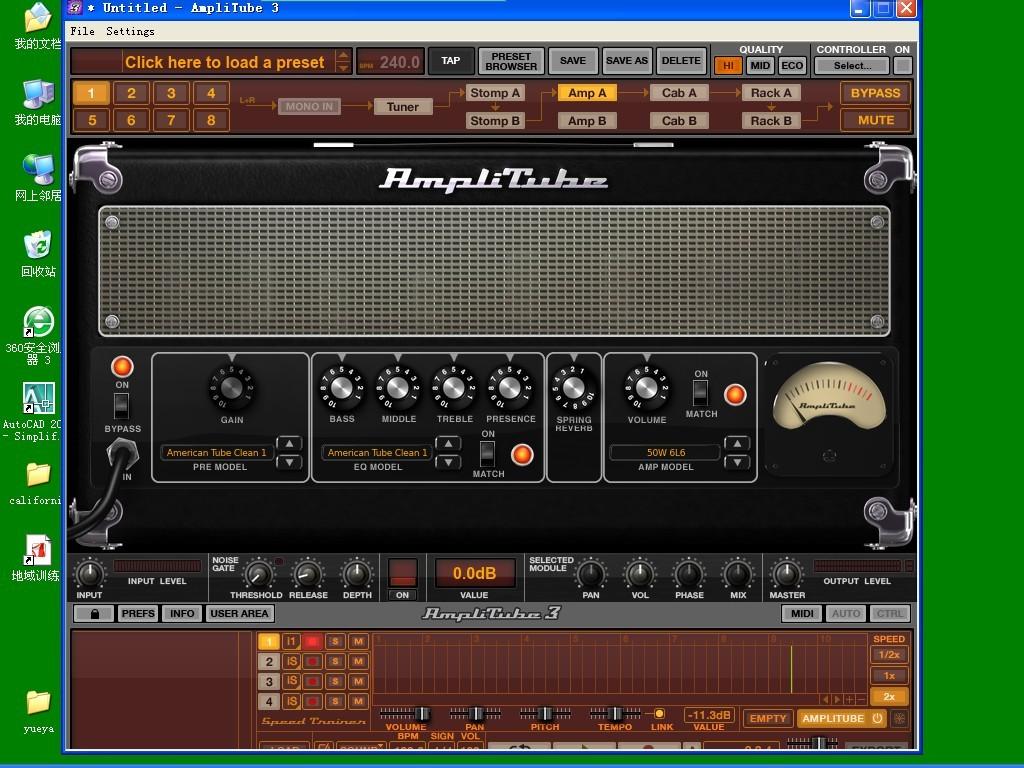
Task: Switch to the Amp B module
Action: coord(586,121)
